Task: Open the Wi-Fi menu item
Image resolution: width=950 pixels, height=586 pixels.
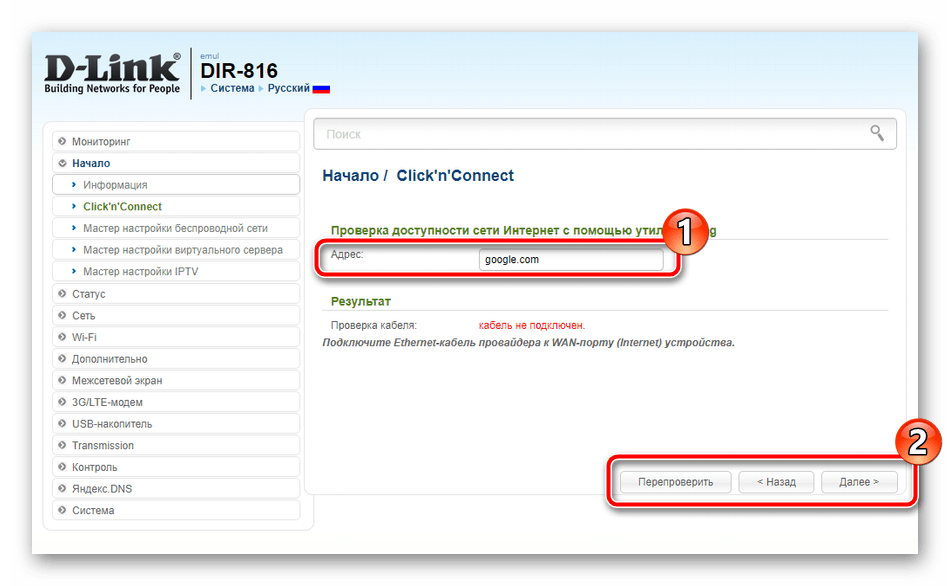Action: (176, 337)
